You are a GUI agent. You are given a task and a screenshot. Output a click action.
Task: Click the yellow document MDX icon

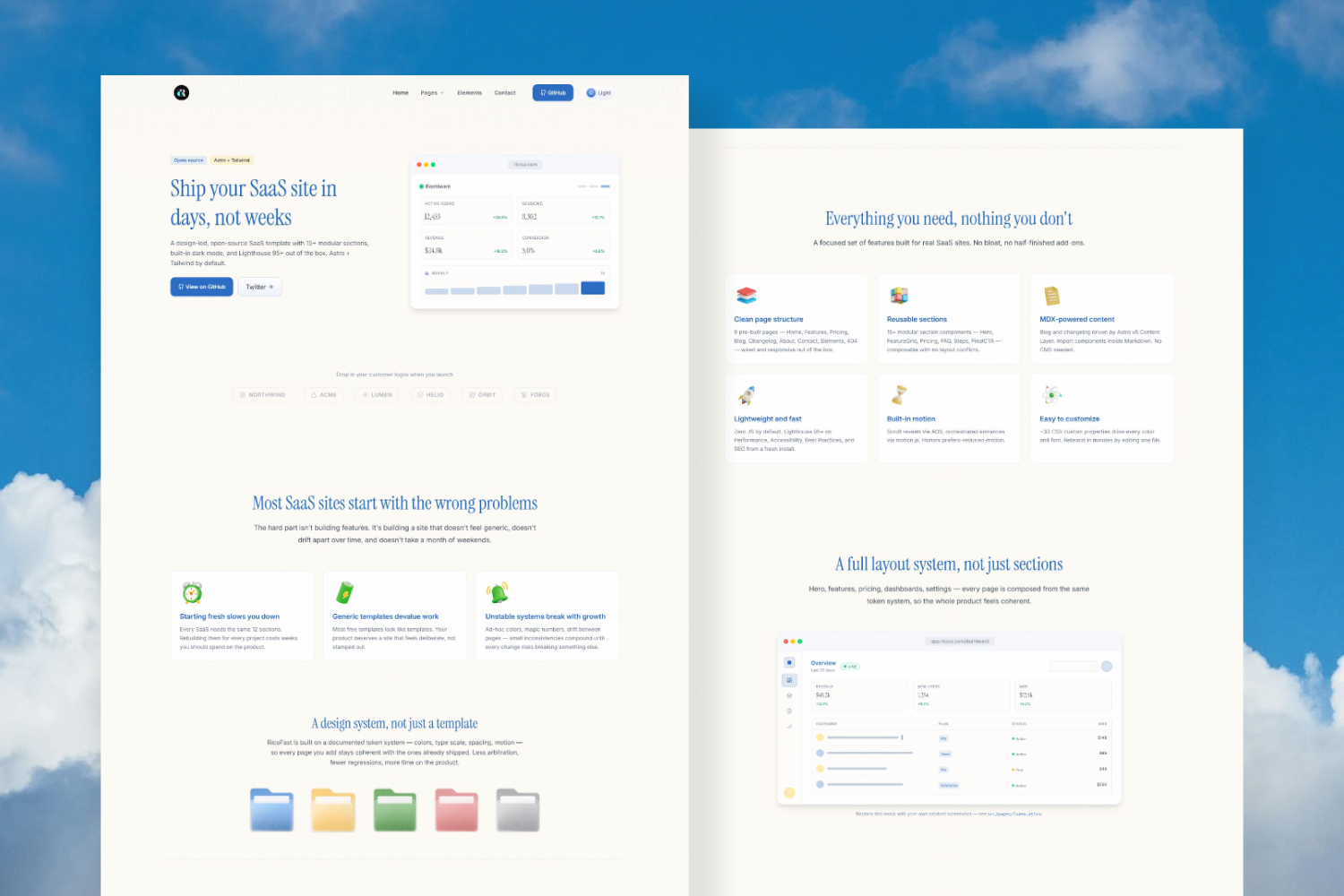click(1052, 296)
